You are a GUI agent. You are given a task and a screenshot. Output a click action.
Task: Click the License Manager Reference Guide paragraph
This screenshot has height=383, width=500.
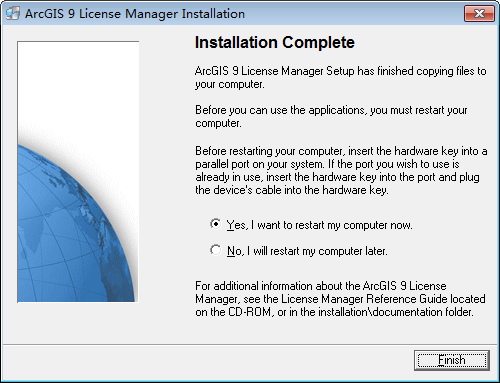pyautogui.click(x=340, y=299)
